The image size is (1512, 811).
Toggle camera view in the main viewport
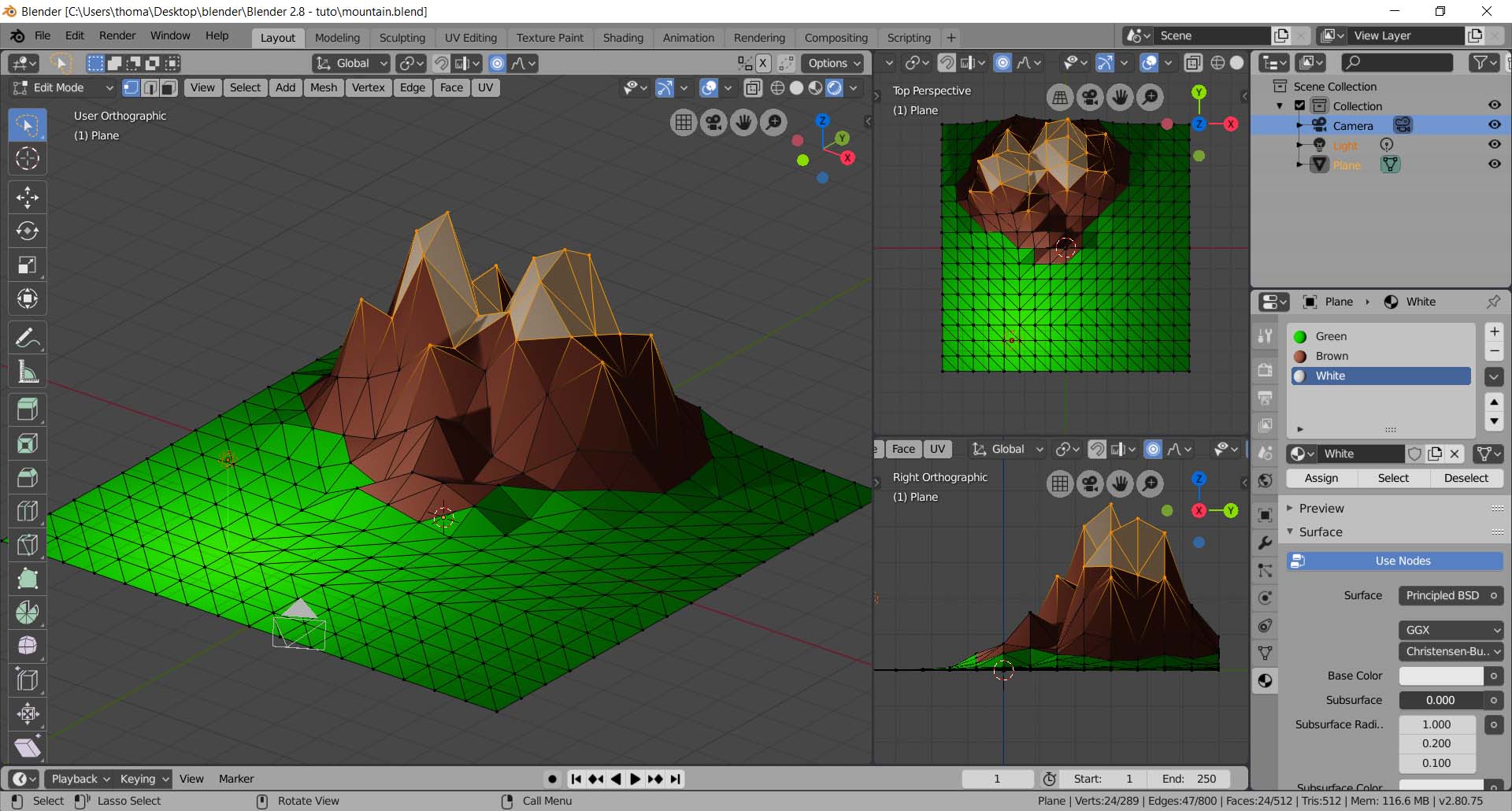coord(713,122)
